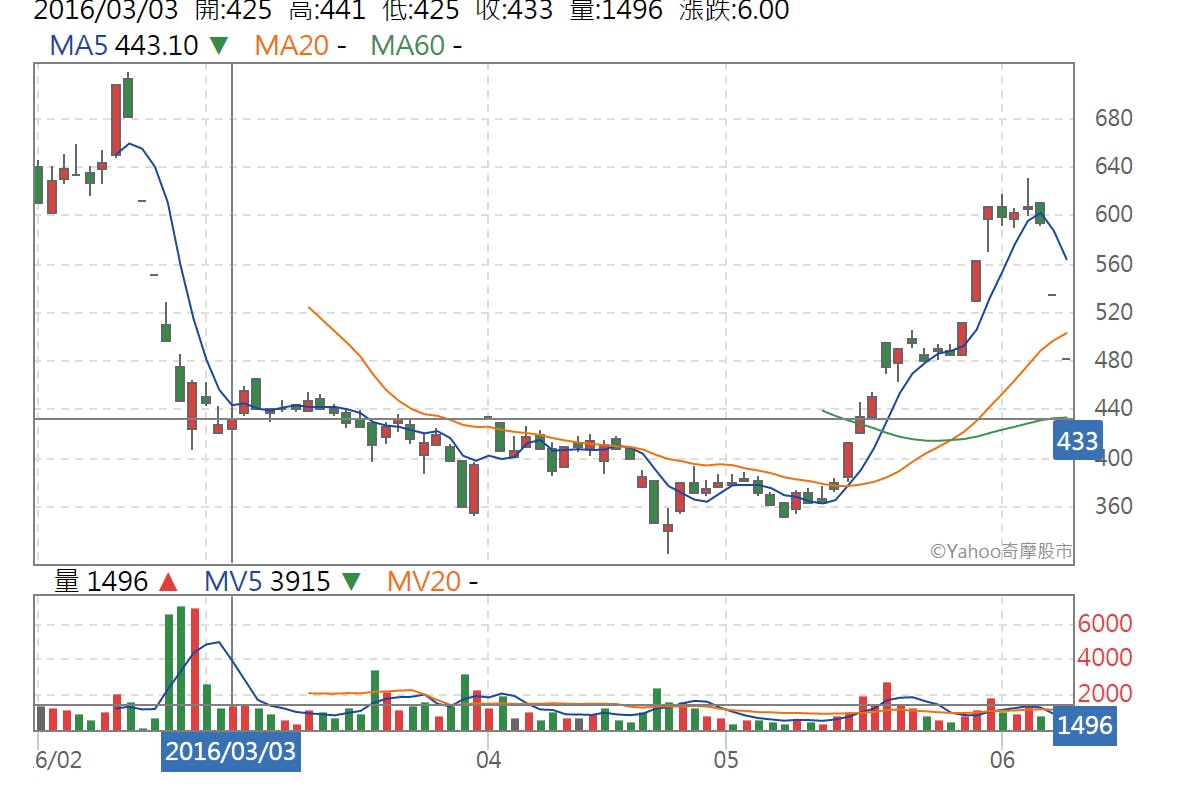Click the blue 1496 volume tag
Image resolution: width=1182 pixels, height=808 pixels.
1084,725
